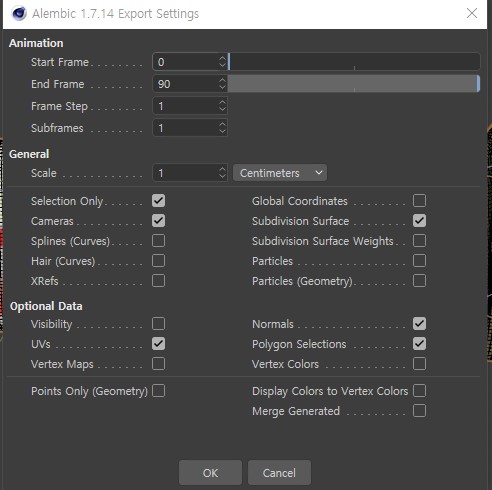
Task: Uncheck the Selection Only checkbox
Action: tap(158, 201)
